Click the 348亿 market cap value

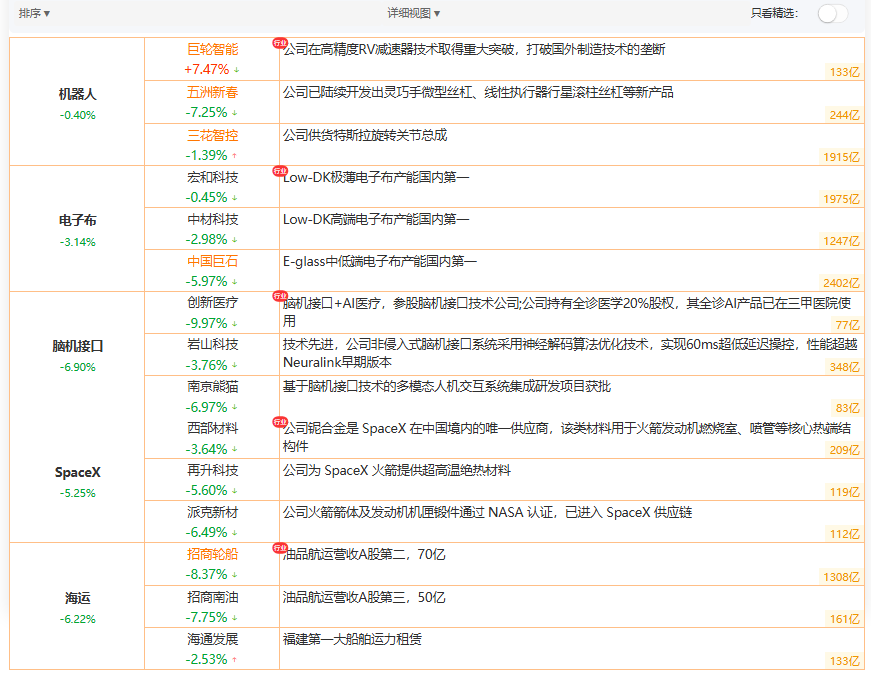(x=844, y=367)
